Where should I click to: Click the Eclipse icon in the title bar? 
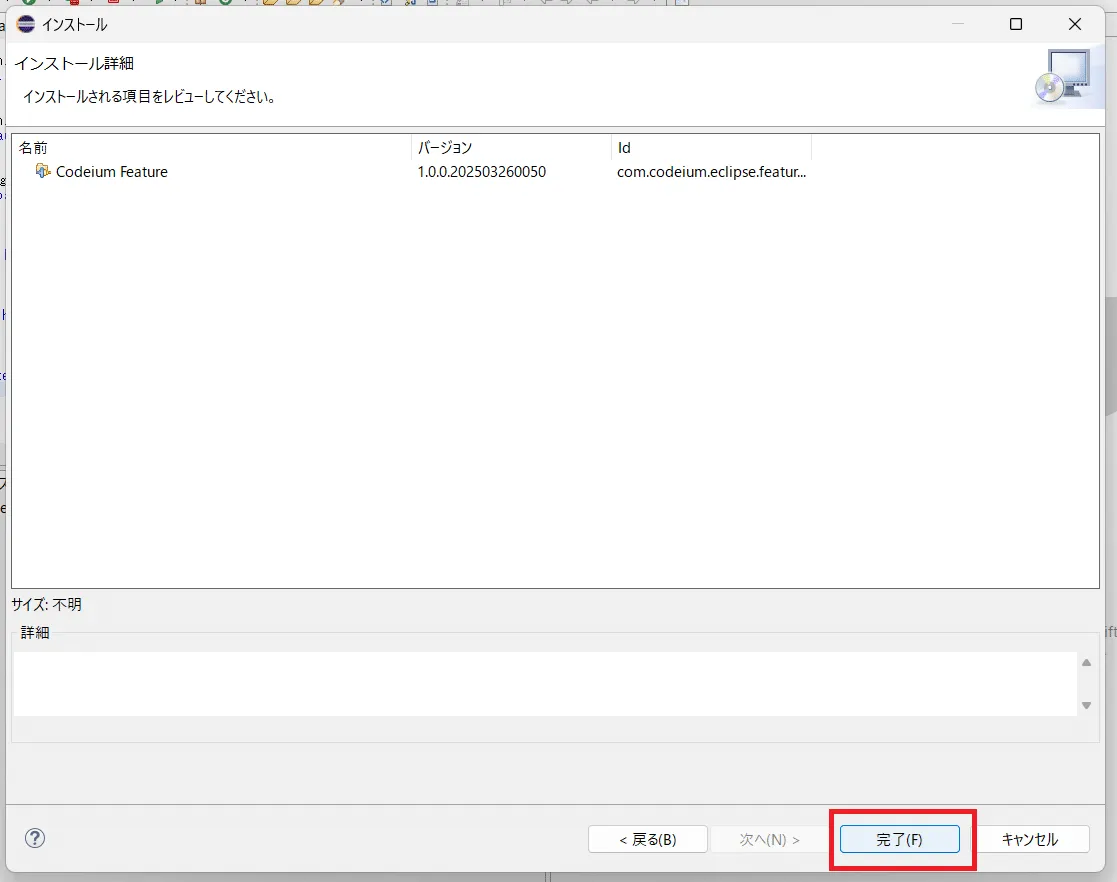26,24
